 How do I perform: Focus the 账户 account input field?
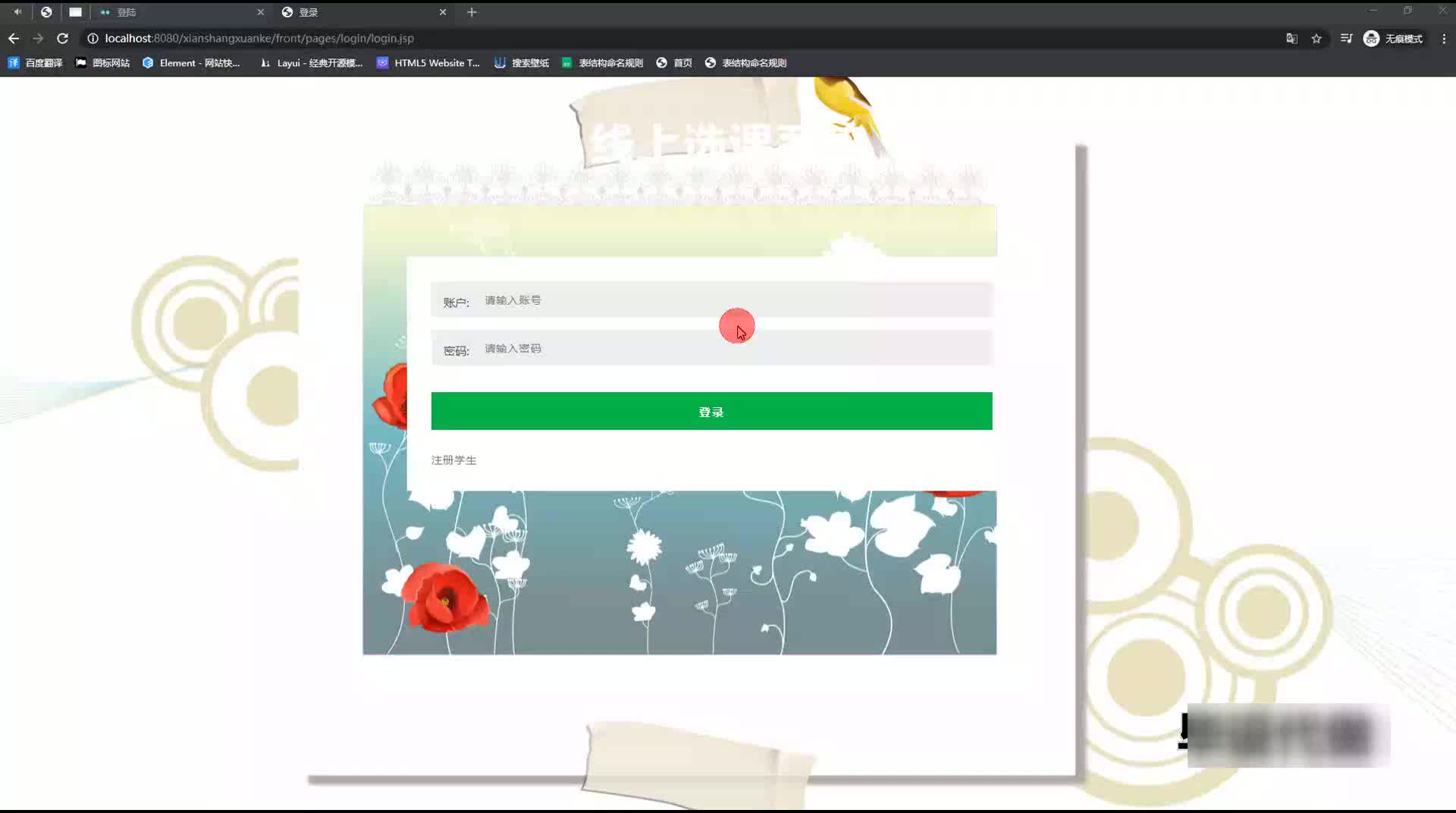[x=711, y=300]
